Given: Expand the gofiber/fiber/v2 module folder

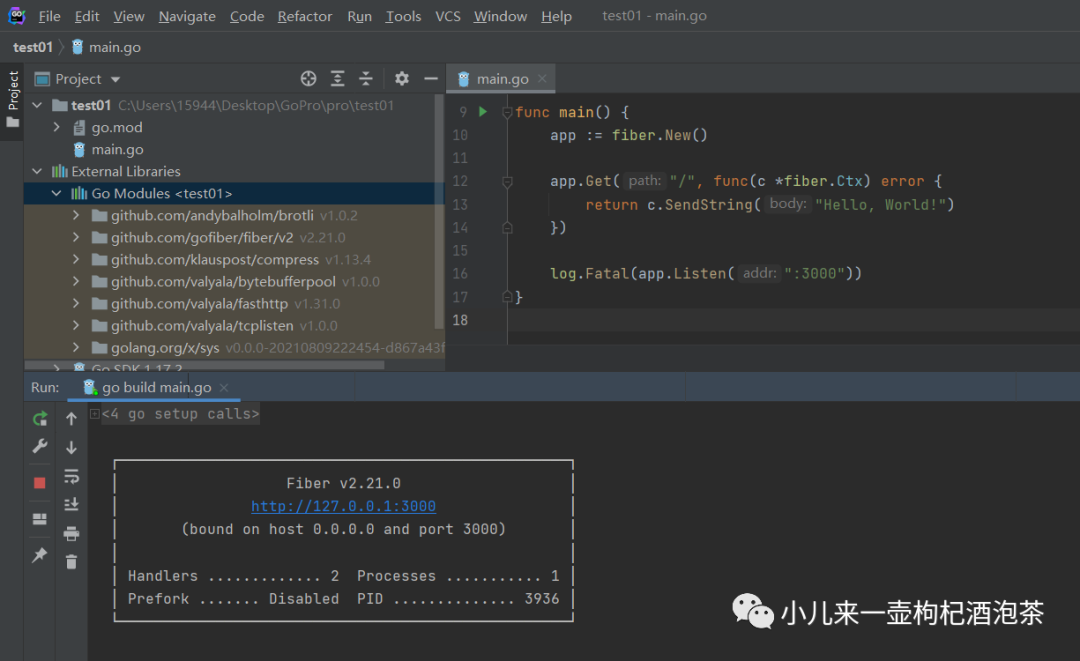Looking at the screenshot, I should pyautogui.click(x=77, y=237).
